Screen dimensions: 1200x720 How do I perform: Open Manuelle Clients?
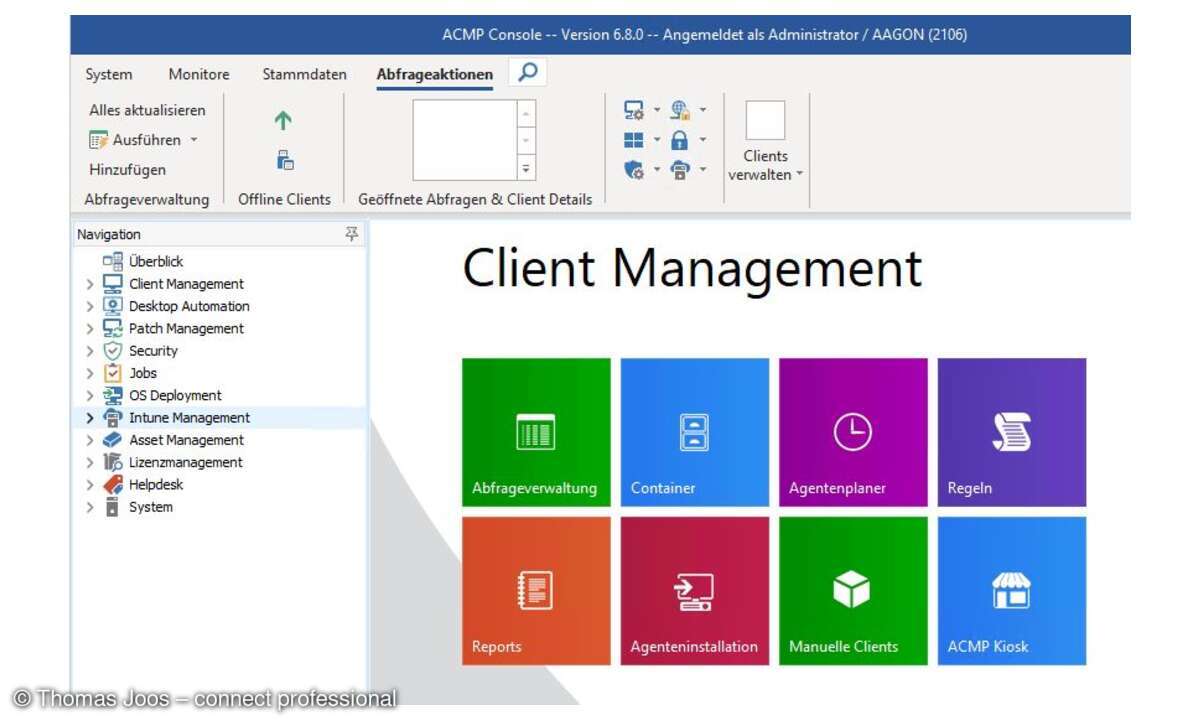click(852, 590)
